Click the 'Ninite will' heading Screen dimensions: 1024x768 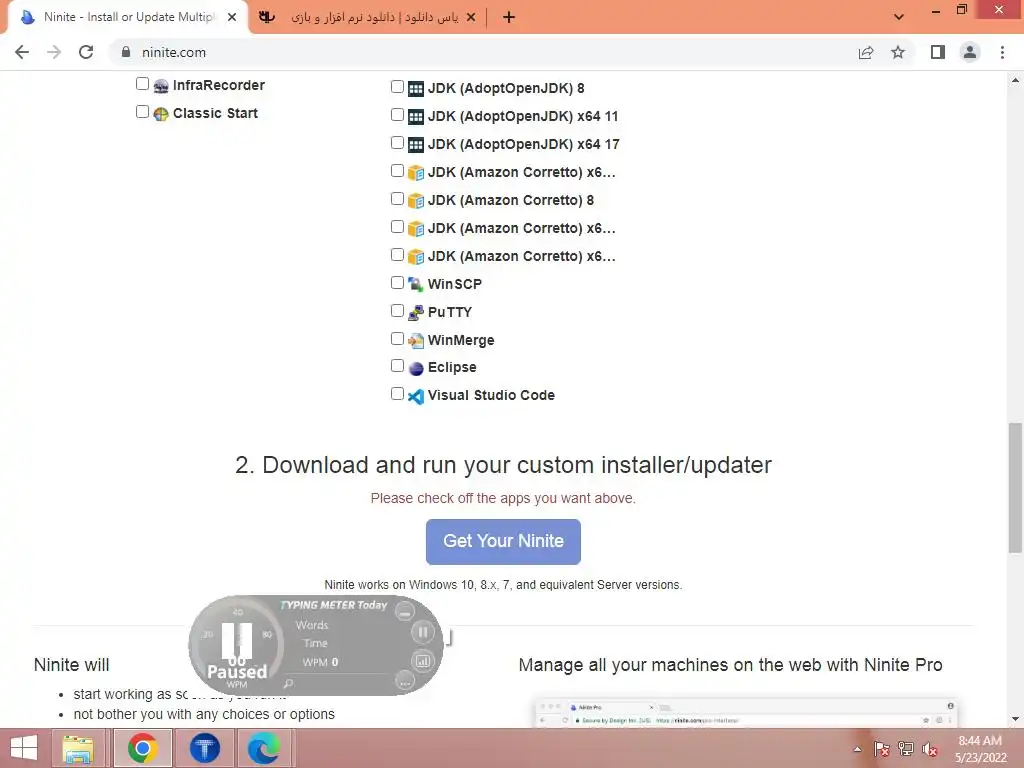[71, 665]
